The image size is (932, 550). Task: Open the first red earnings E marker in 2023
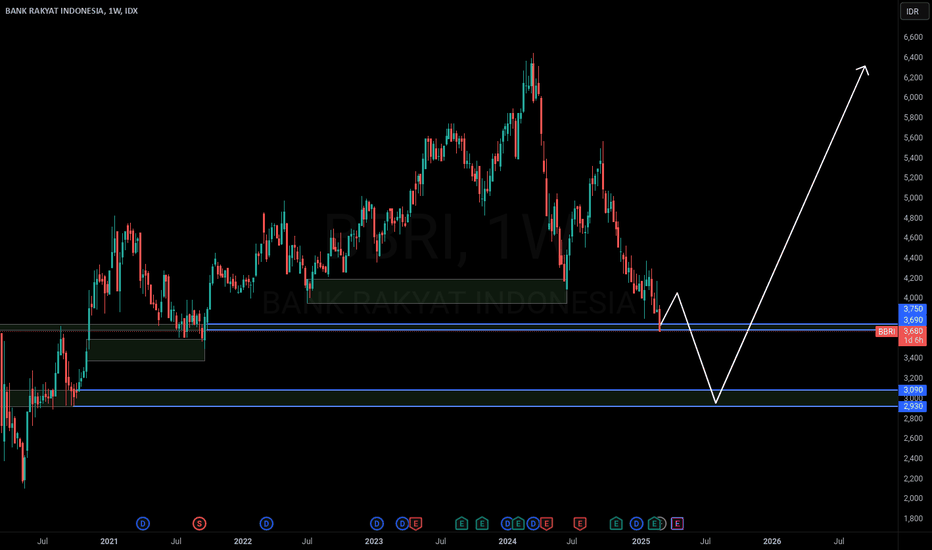(x=416, y=523)
